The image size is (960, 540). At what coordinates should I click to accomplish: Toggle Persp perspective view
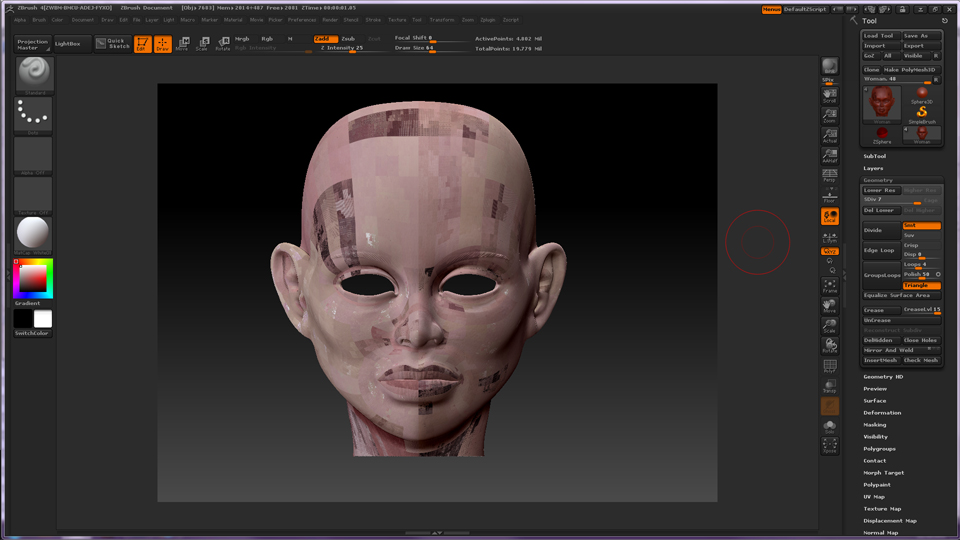point(829,176)
